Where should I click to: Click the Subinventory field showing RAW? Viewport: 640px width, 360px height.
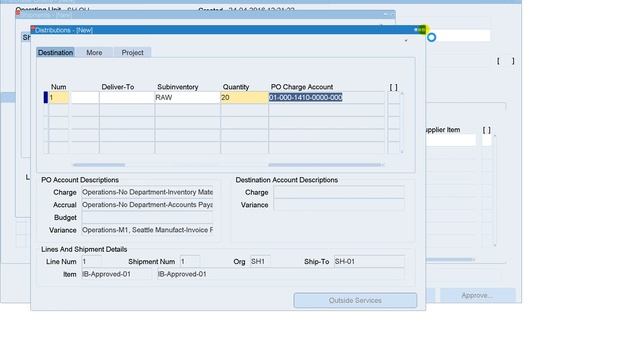coord(187,98)
